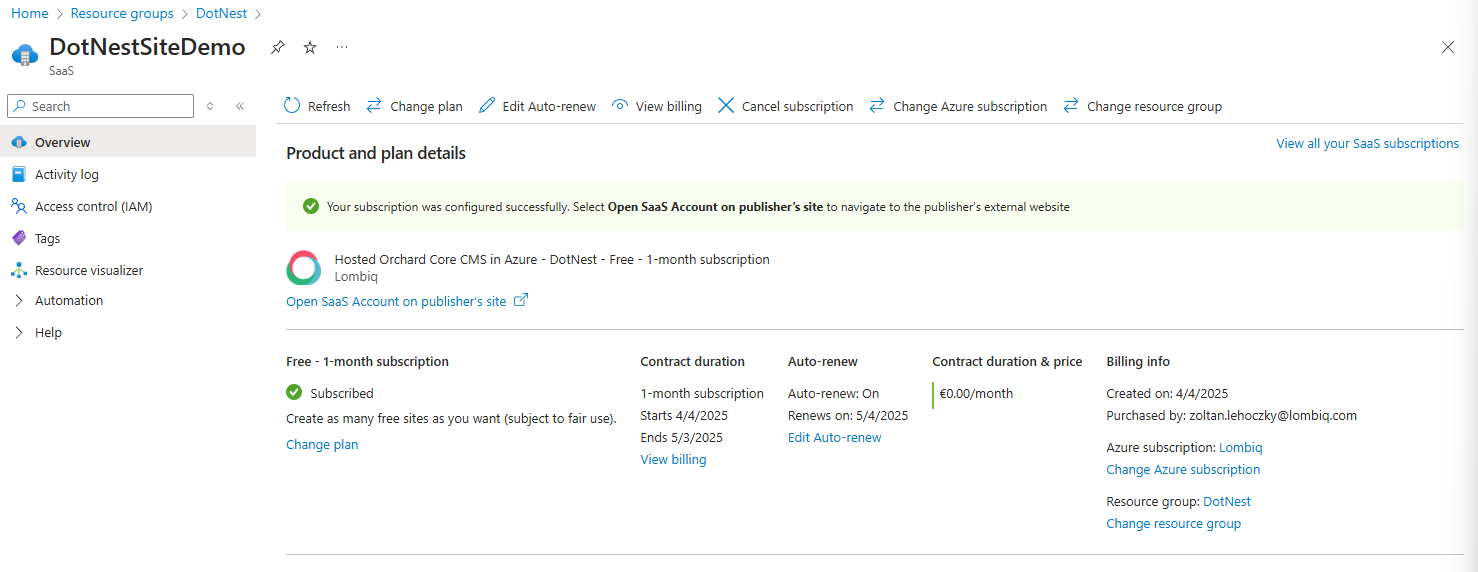Click the DotNest product logo
This screenshot has height=572, width=1478.
(303, 268)
